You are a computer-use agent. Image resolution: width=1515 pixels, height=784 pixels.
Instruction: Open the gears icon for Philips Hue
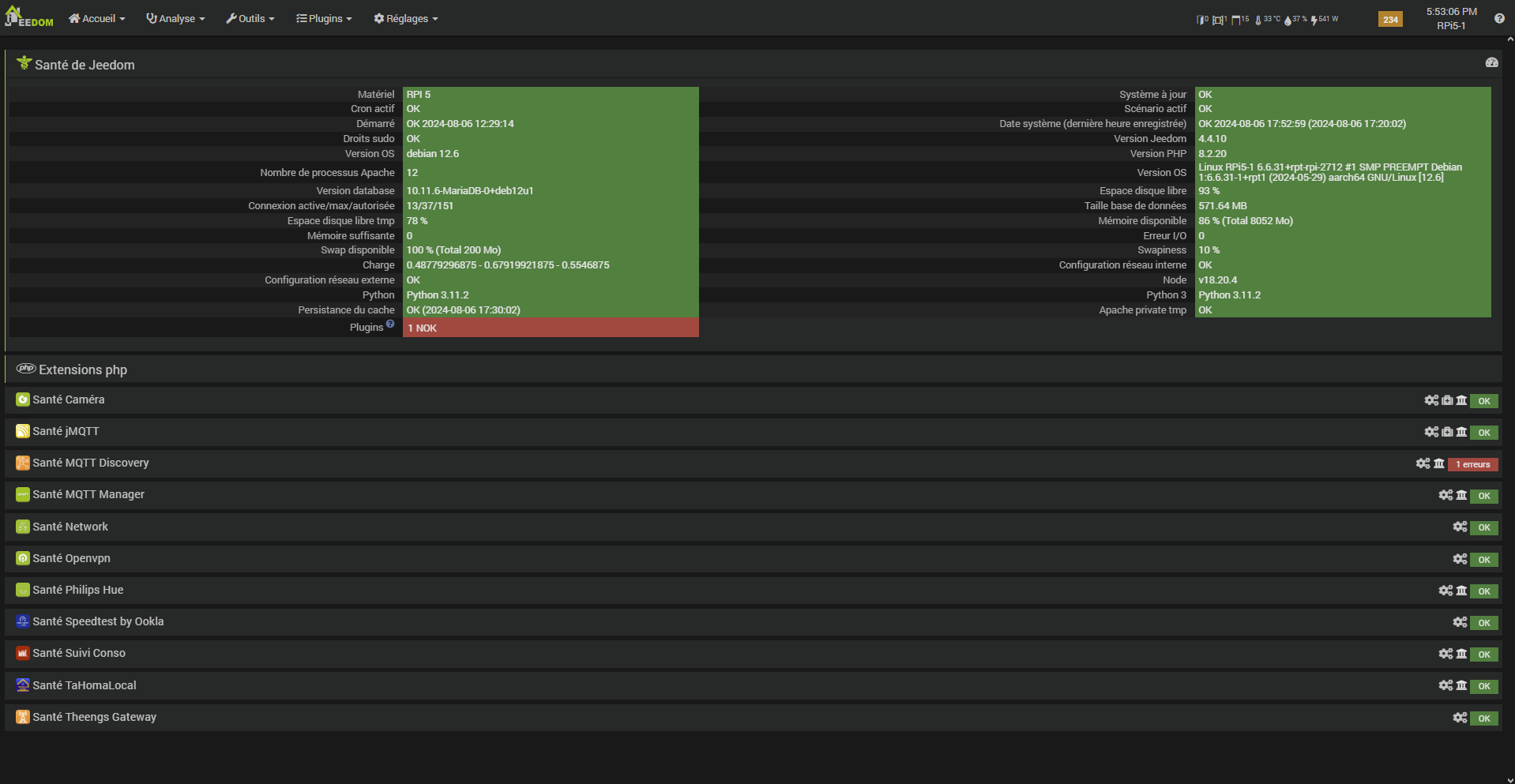click(x=1445, y=590)
